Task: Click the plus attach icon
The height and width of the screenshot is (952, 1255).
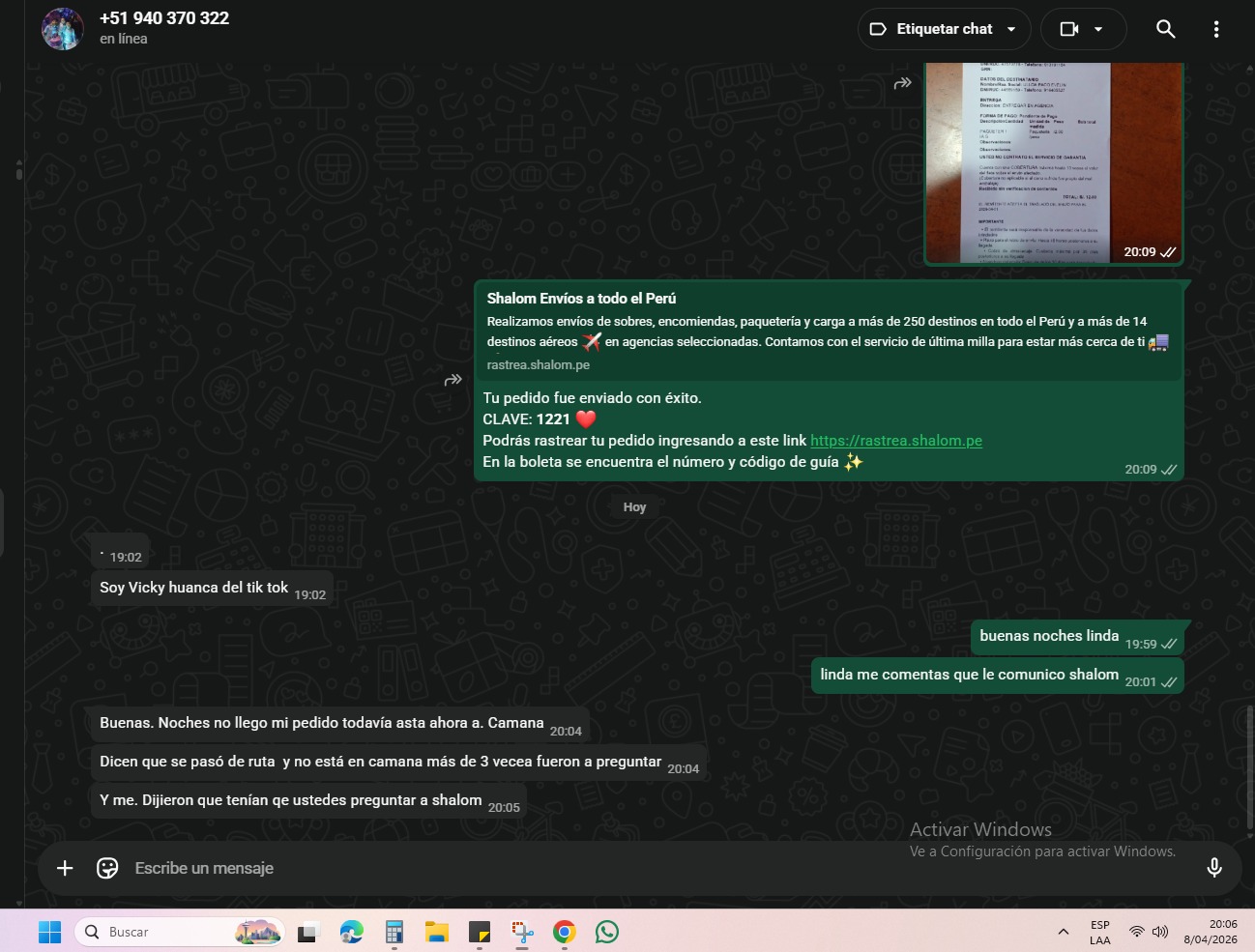Action: pyautogui.click(x=65, y=868)
